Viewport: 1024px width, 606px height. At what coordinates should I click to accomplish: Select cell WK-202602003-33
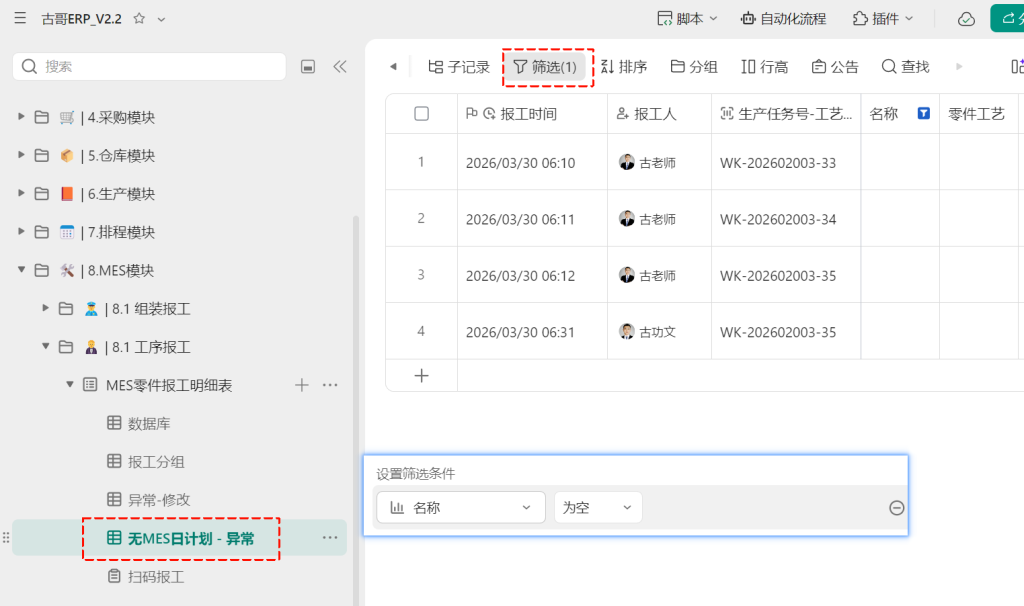tap(786, 163)
